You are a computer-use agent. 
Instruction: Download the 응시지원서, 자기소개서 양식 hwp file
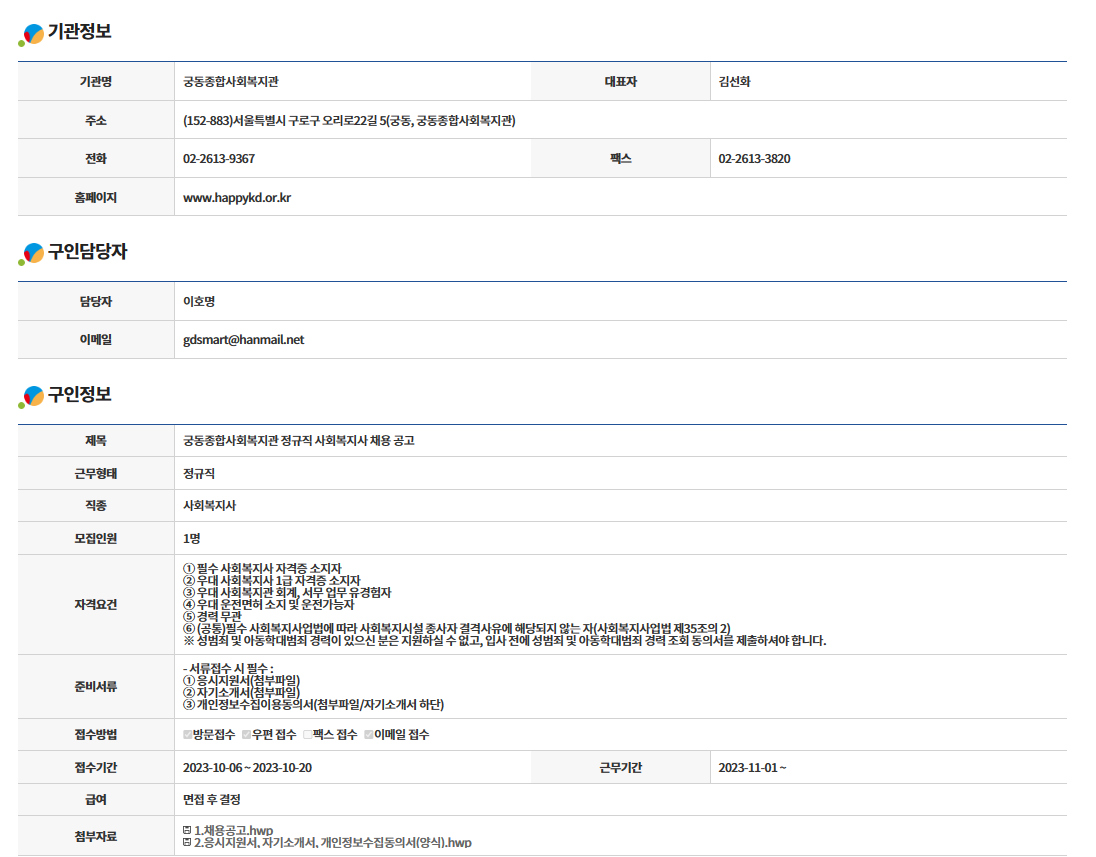click(x=332, y=843)
